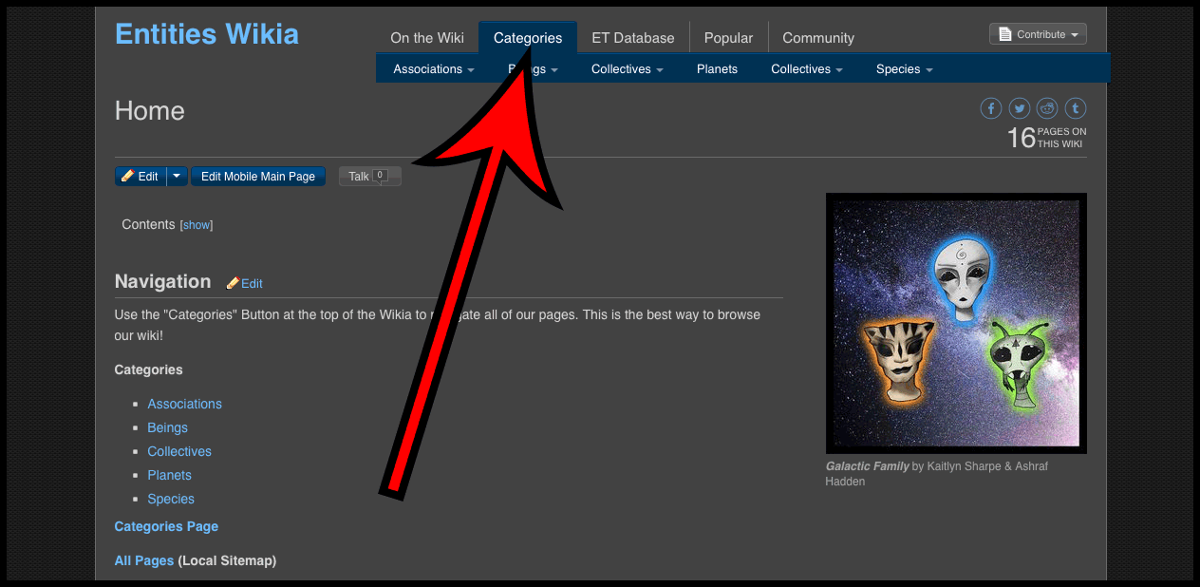Click the Edit icon next to Navigation heading
Screen dimensions: 1200x587
[x=244, y=283]
